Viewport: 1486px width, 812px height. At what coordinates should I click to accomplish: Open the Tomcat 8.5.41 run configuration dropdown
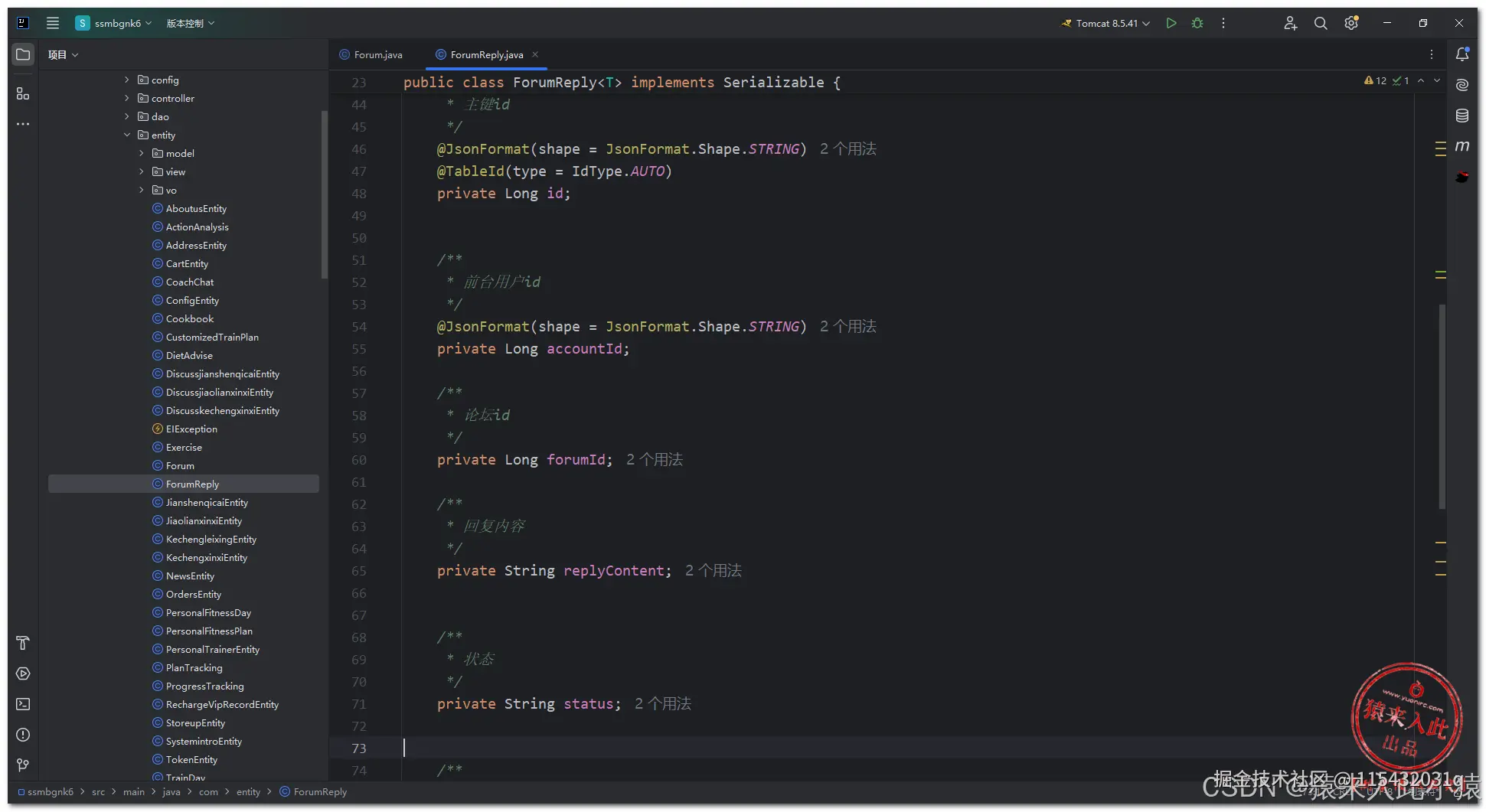[1106, 23]
